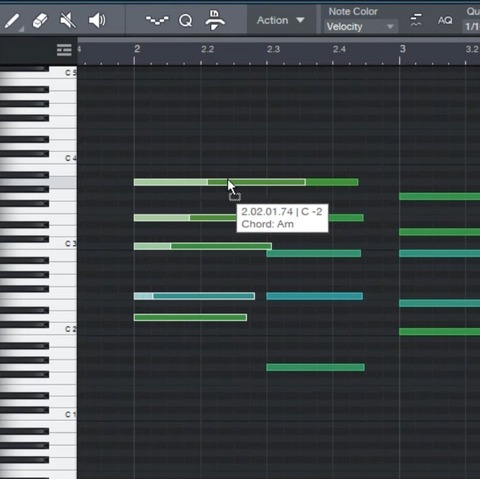Image resolution: width=480 pixels, height=479 pixels.
Task: Click bar 3 marker in timeline ruler
Action: pyautogui.click(x=402, y=49)
